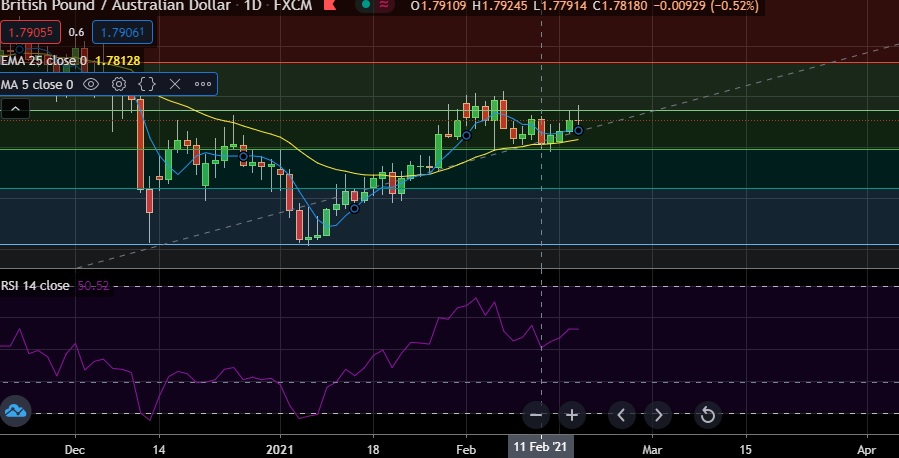Select the EMA 25 close indicator label
Image resolution: width=899 pixels, height=458 pixels.
pos(44,61)
